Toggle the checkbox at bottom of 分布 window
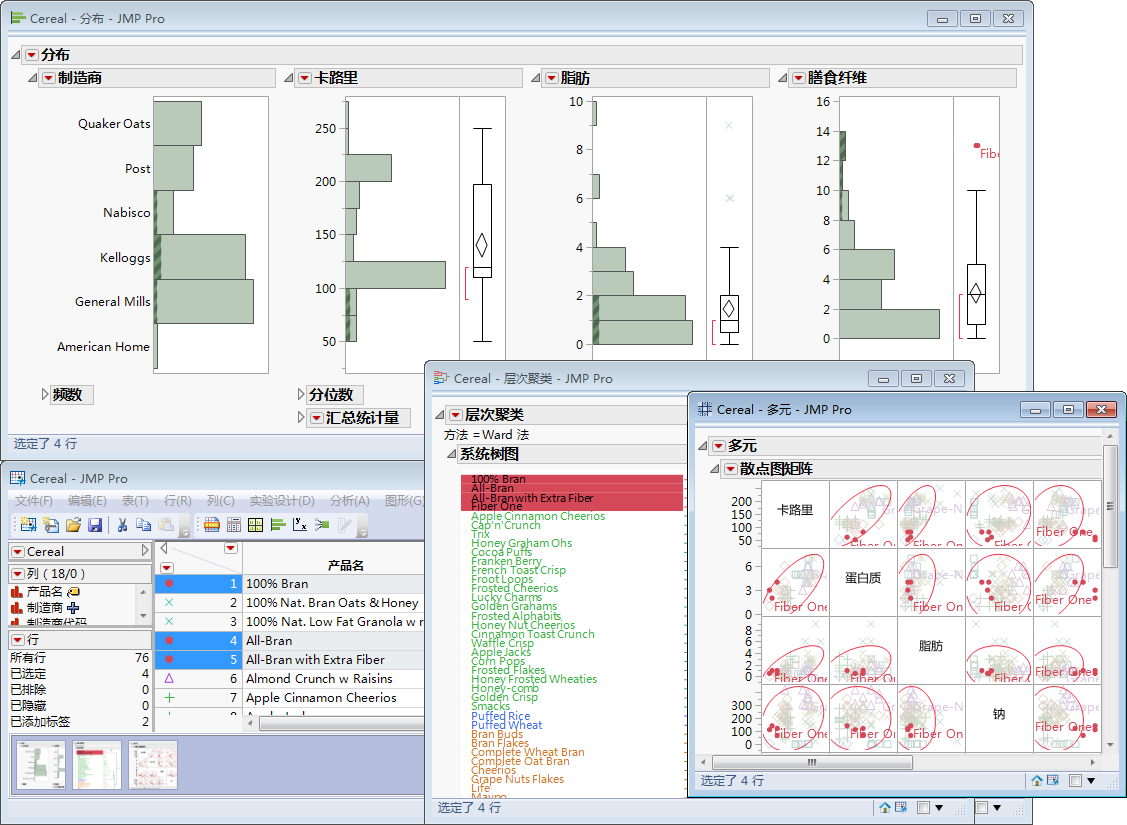 pyautogui.click(x=982, y=808)
